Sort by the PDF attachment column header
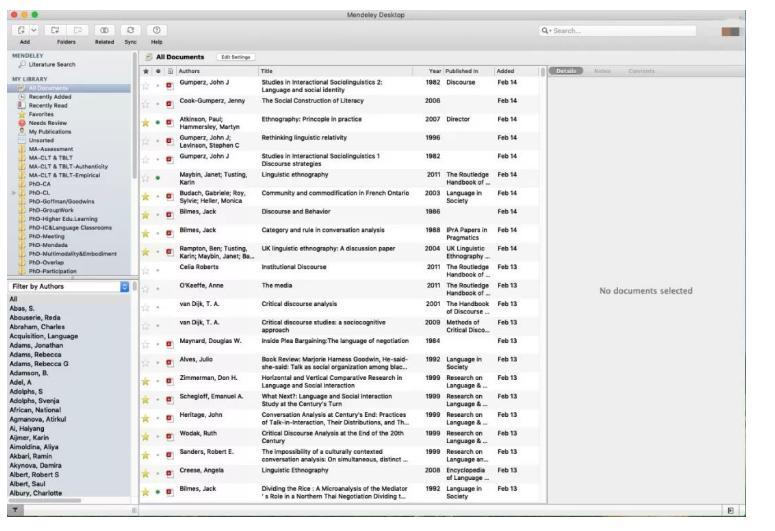Screen dimensions: 775x531 point(170,71)
